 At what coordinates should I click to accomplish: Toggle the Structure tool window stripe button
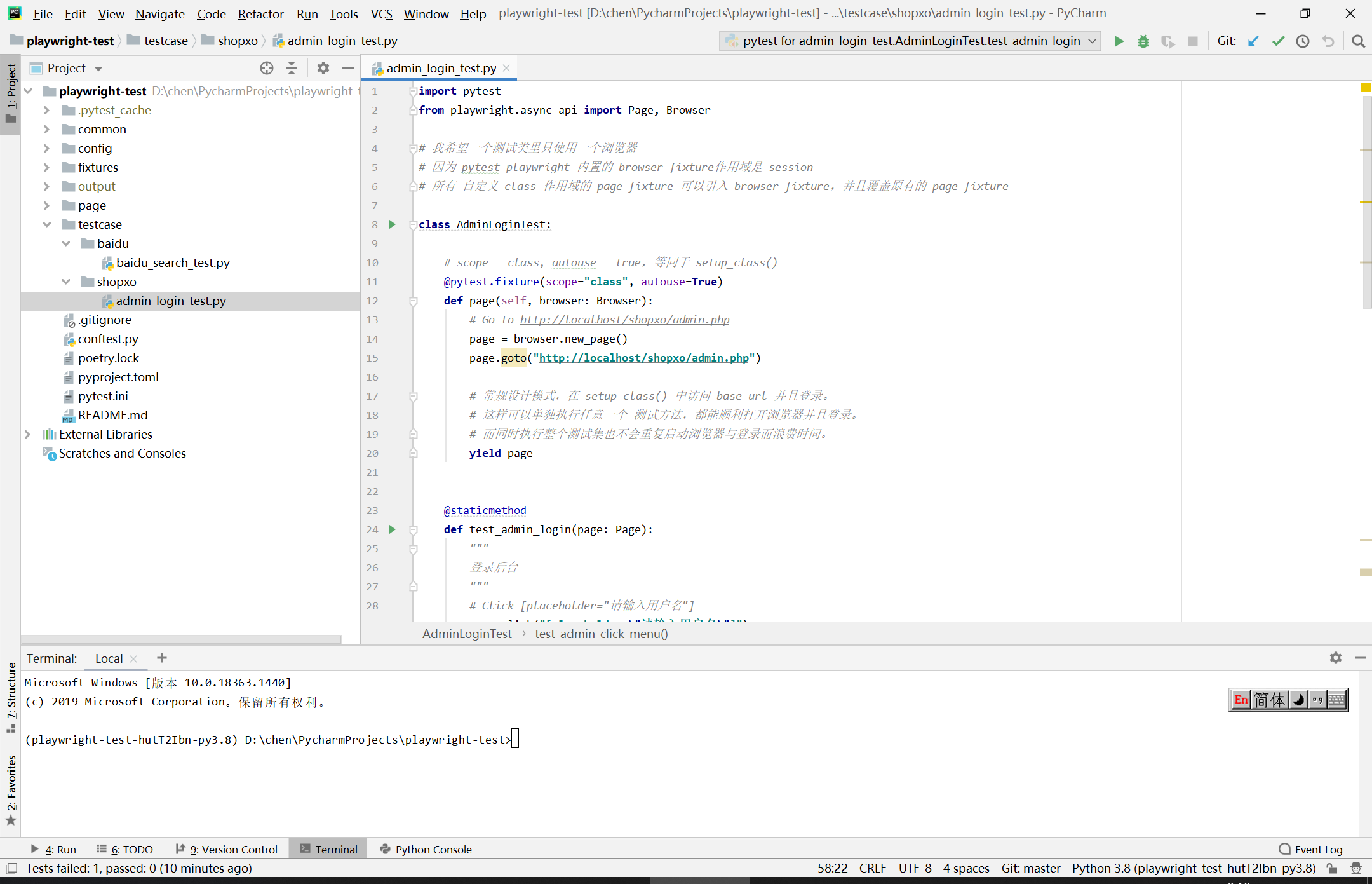(11, 696)
